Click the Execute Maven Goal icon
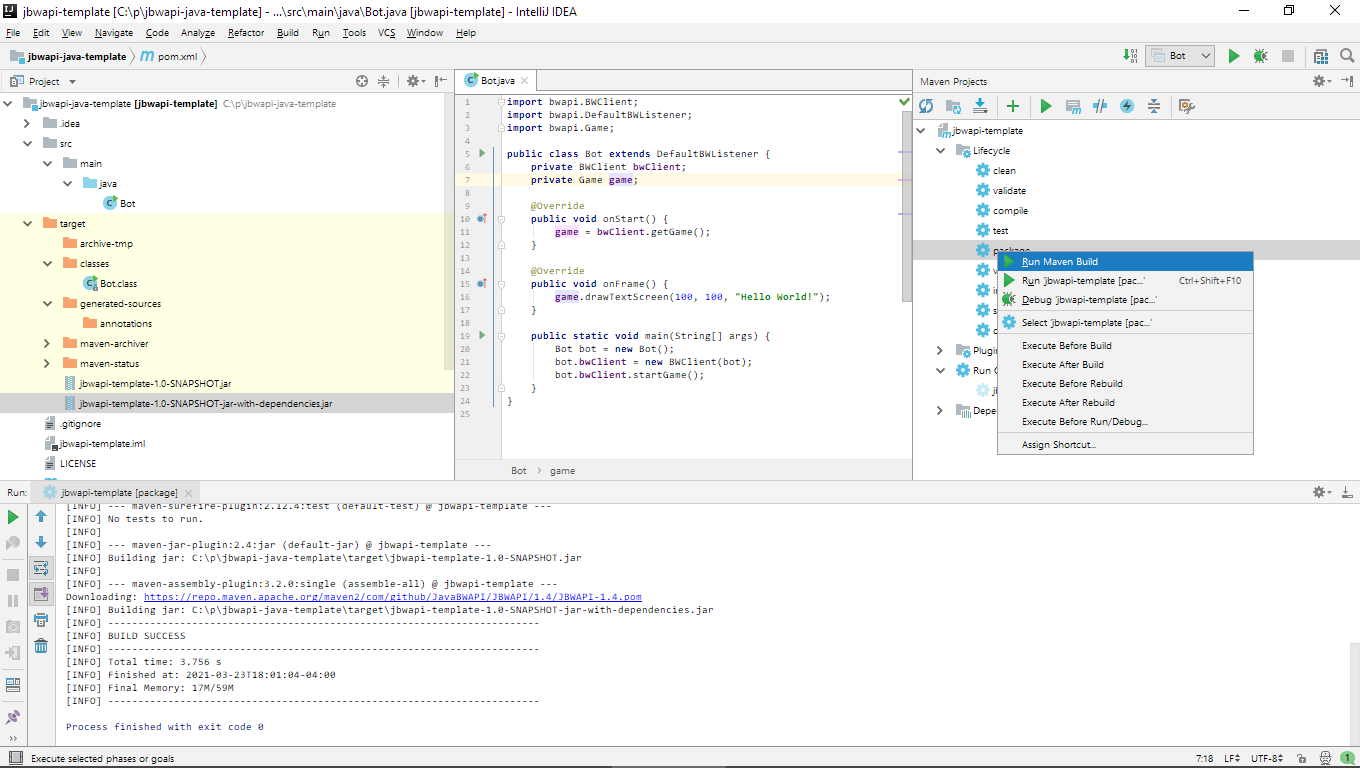 pyautogui.click(x=1073, y=106)
